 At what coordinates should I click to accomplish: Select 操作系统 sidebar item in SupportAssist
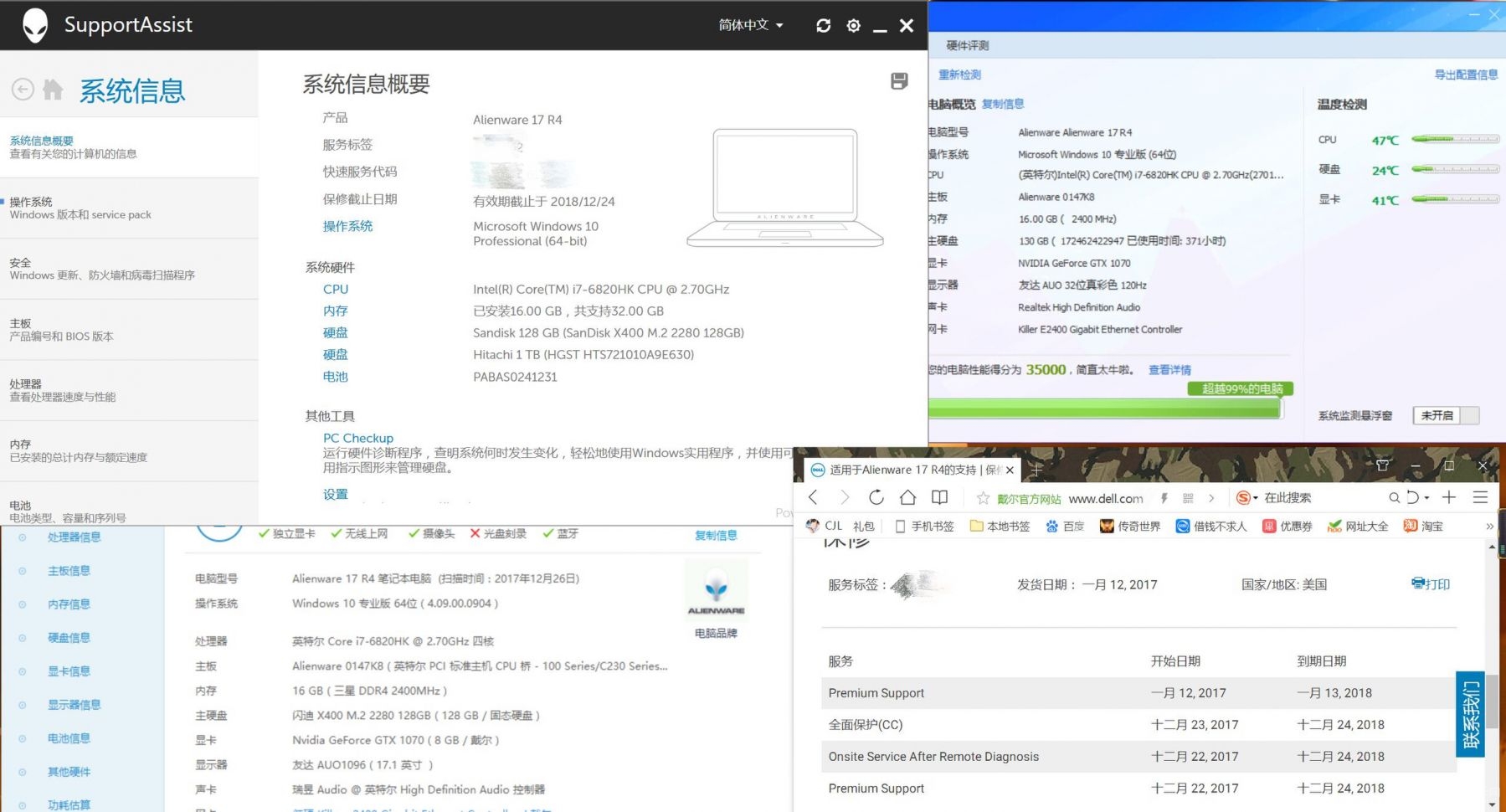click(x=129, y=208)
